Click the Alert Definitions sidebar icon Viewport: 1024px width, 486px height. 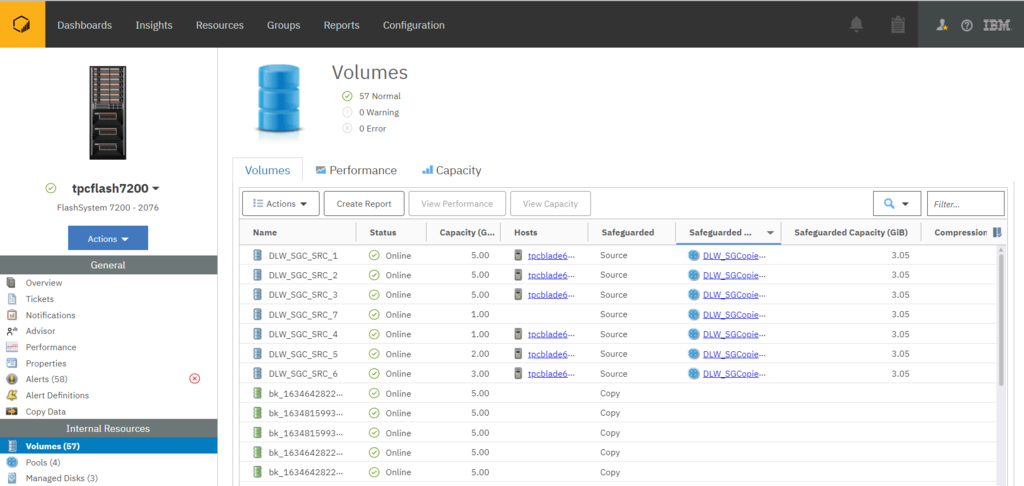11,395
